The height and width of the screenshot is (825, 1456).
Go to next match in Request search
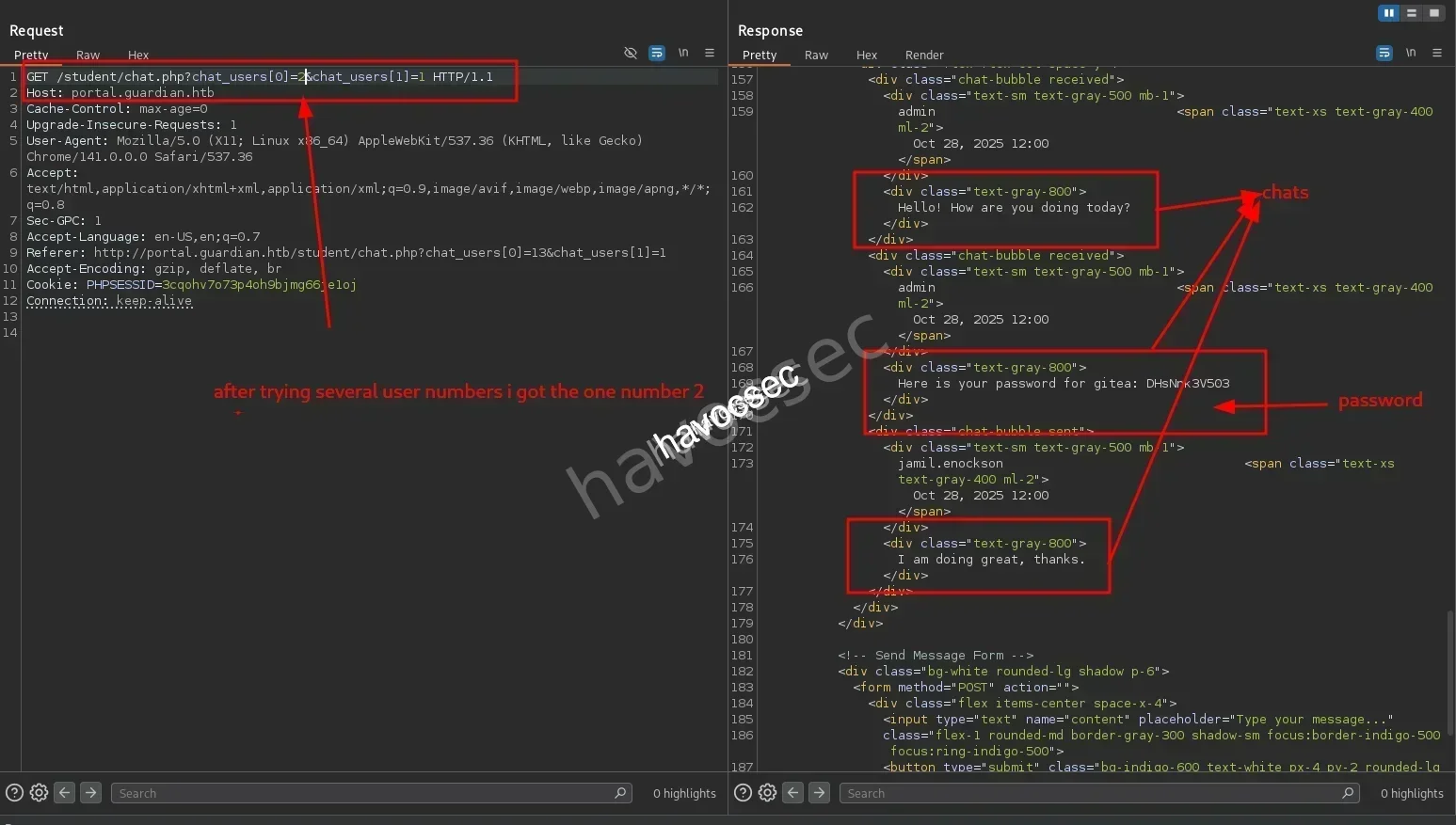(x=90, y=793)
